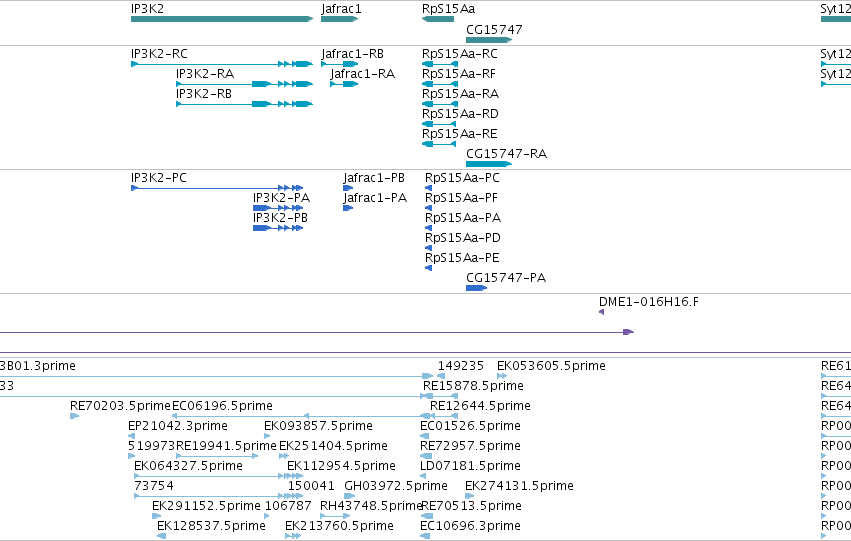Select EST EC01526.5prime
Image resolution: width=851 pixels, height=541 pixels.
coord(424,436)
